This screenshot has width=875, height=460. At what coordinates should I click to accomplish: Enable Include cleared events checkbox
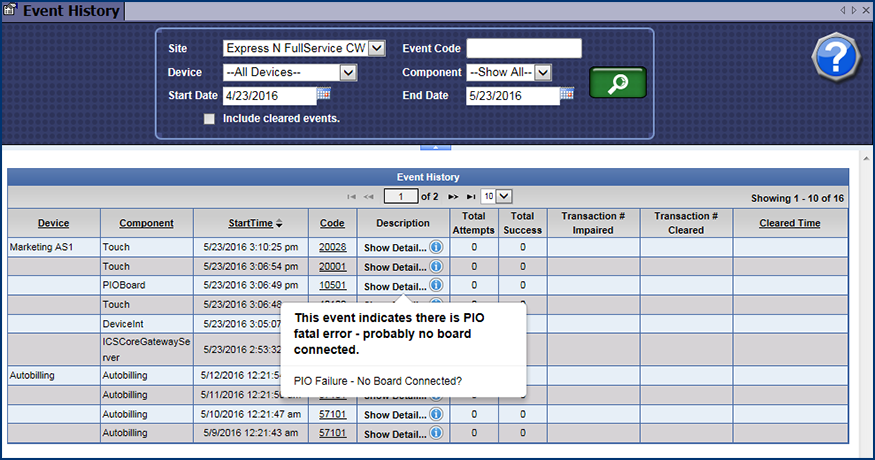209,118
